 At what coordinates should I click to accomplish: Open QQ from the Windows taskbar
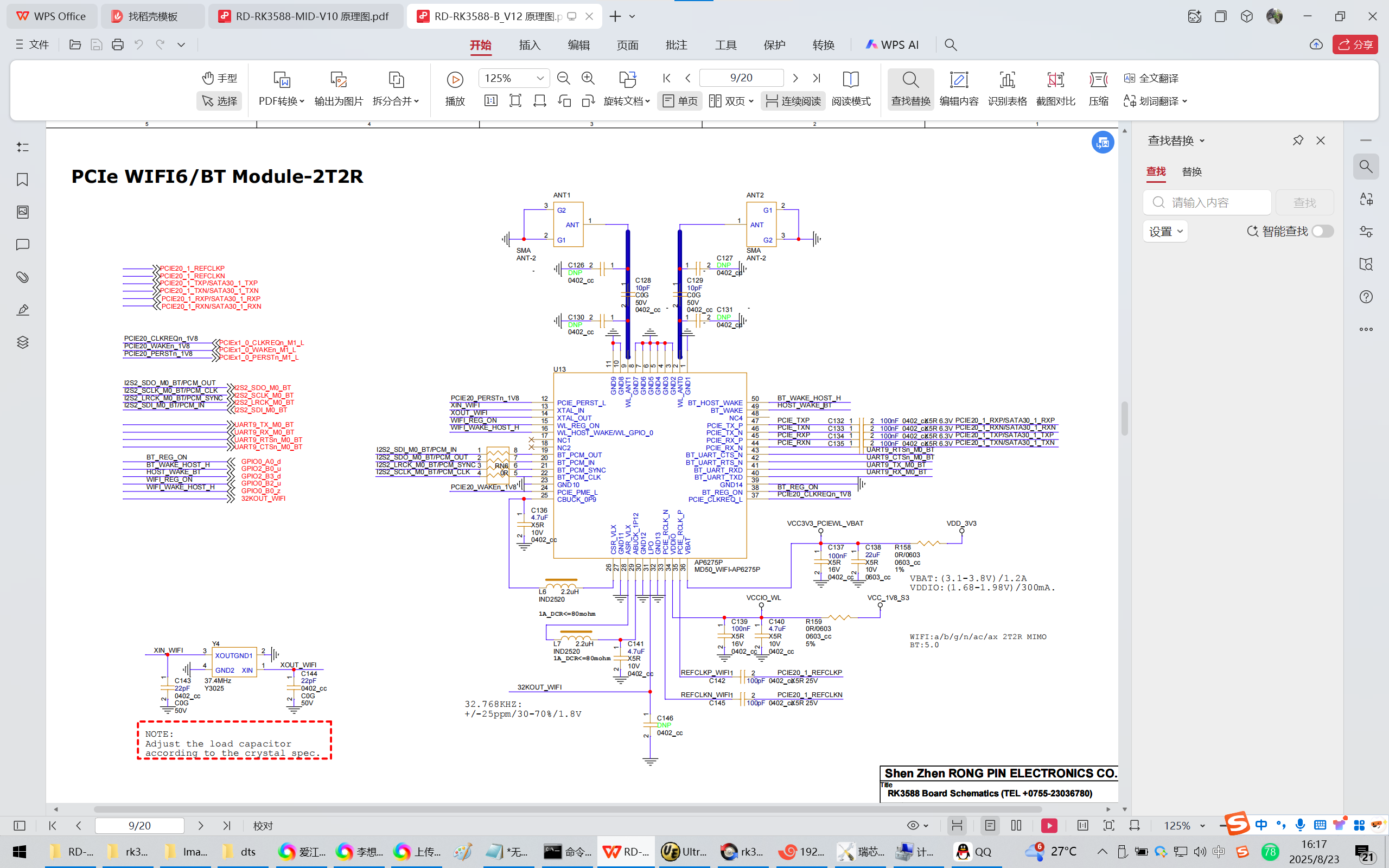tap(972, 851)
